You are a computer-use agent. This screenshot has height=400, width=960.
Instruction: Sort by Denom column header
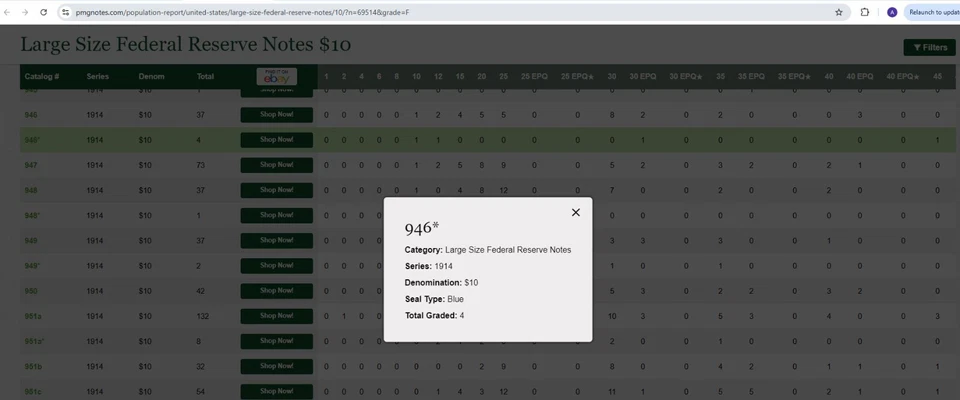(151, 77)
